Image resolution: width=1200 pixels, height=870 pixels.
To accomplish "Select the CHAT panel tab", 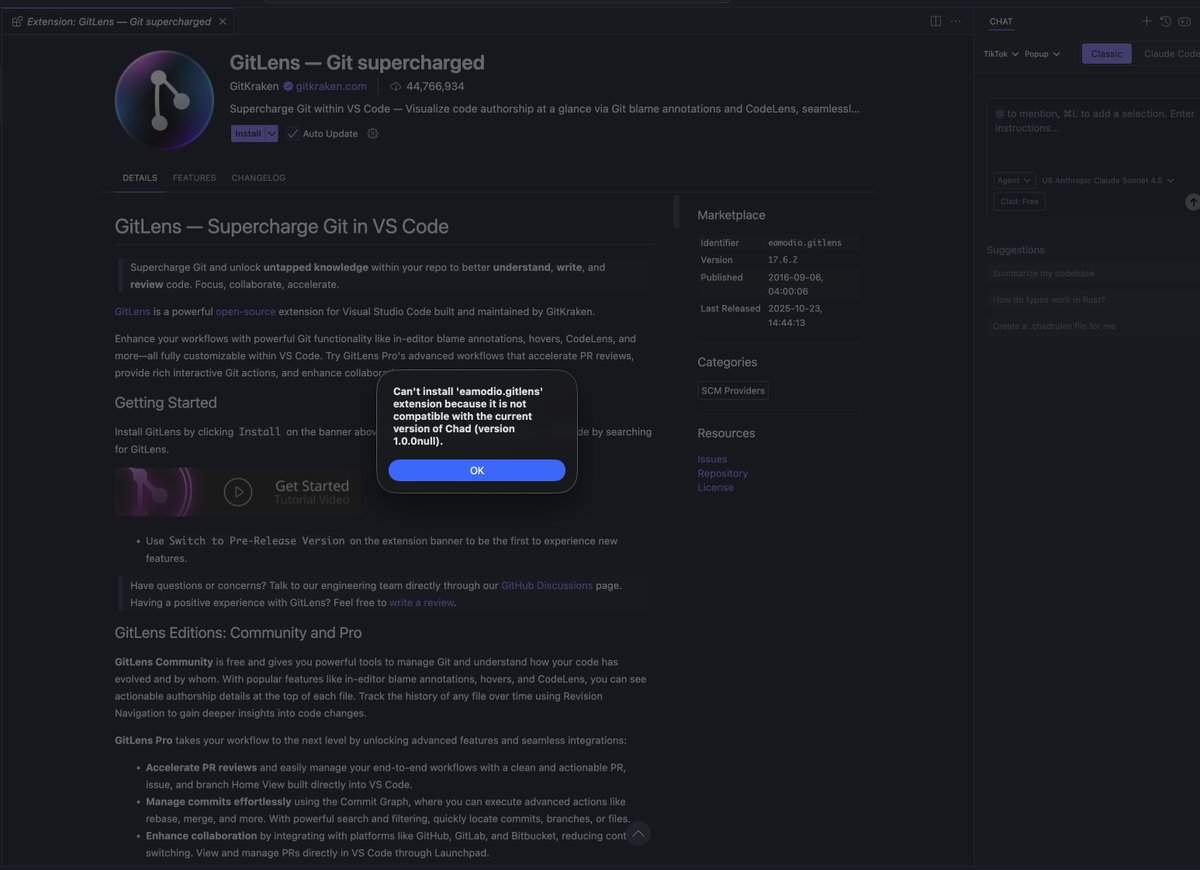I will coord(1001,21).
